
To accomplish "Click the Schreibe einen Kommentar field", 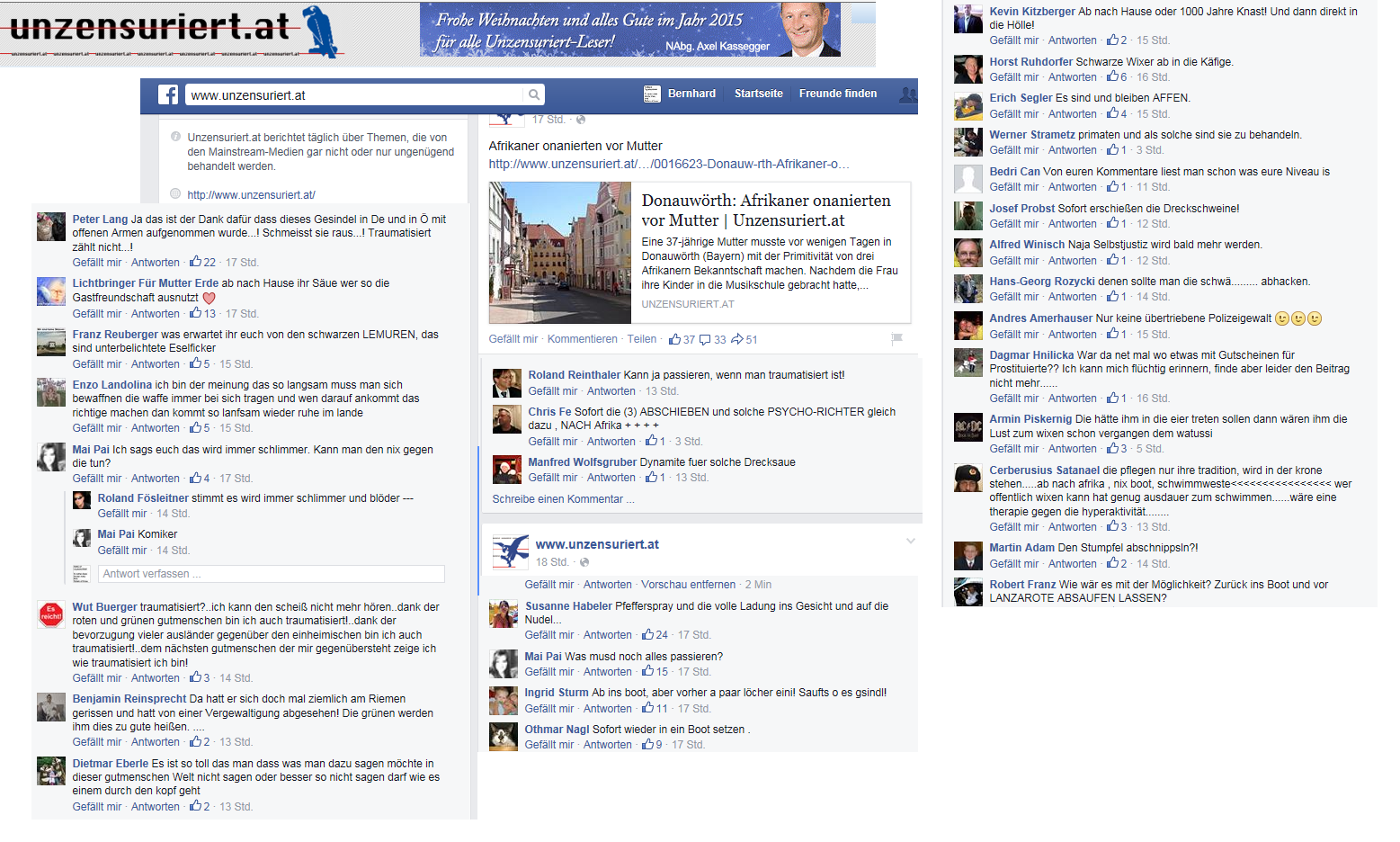I will (563, 499).
